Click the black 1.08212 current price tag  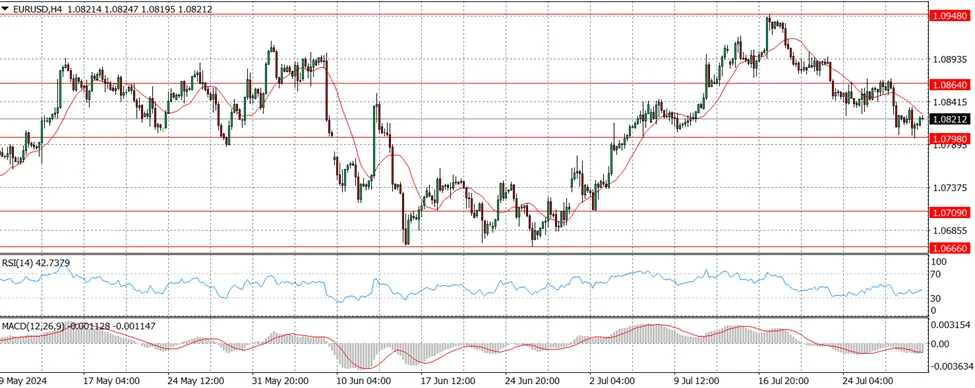(x=949, y=119)
